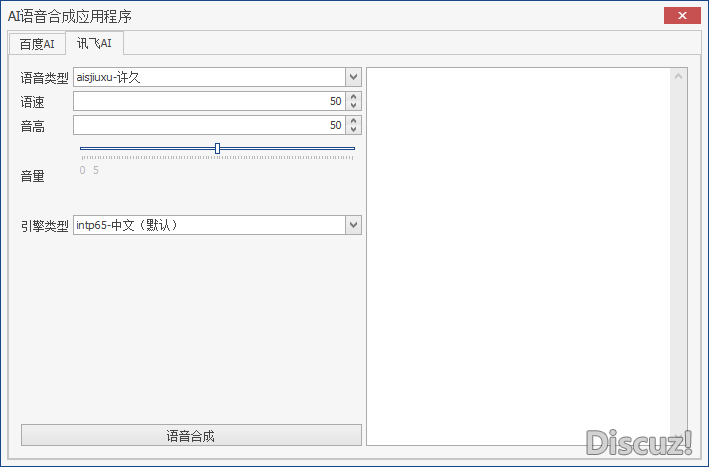Click the text area scrollbar up arrow
Viewport: 709px width, 467px height.
point(678,76)
